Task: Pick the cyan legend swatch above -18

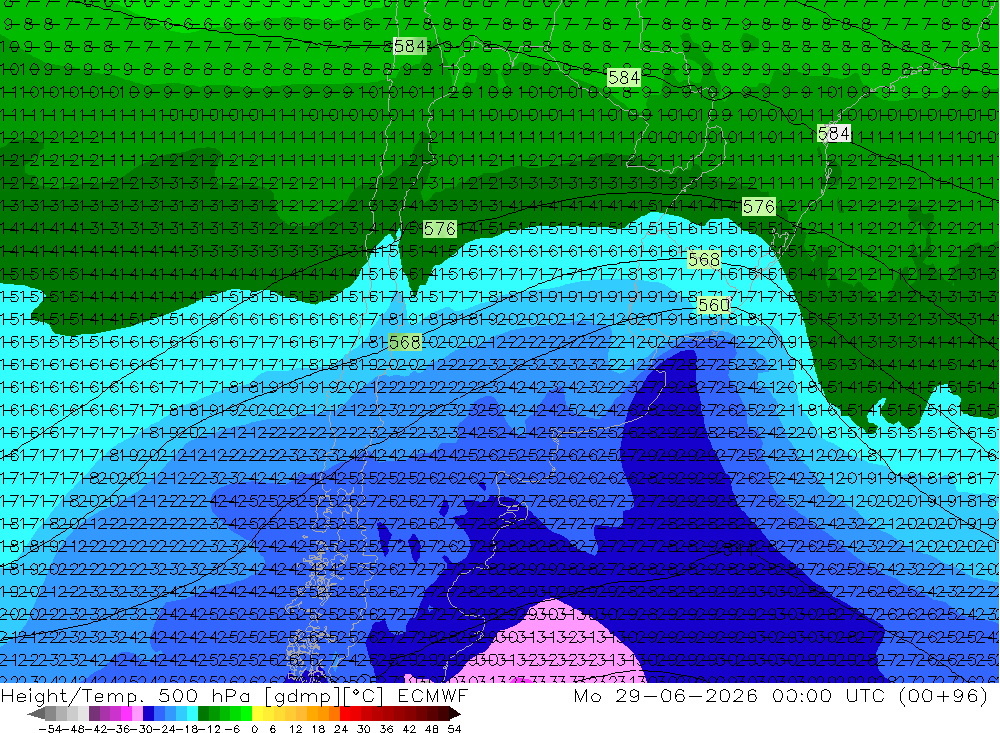Action: tap(192, 714)
